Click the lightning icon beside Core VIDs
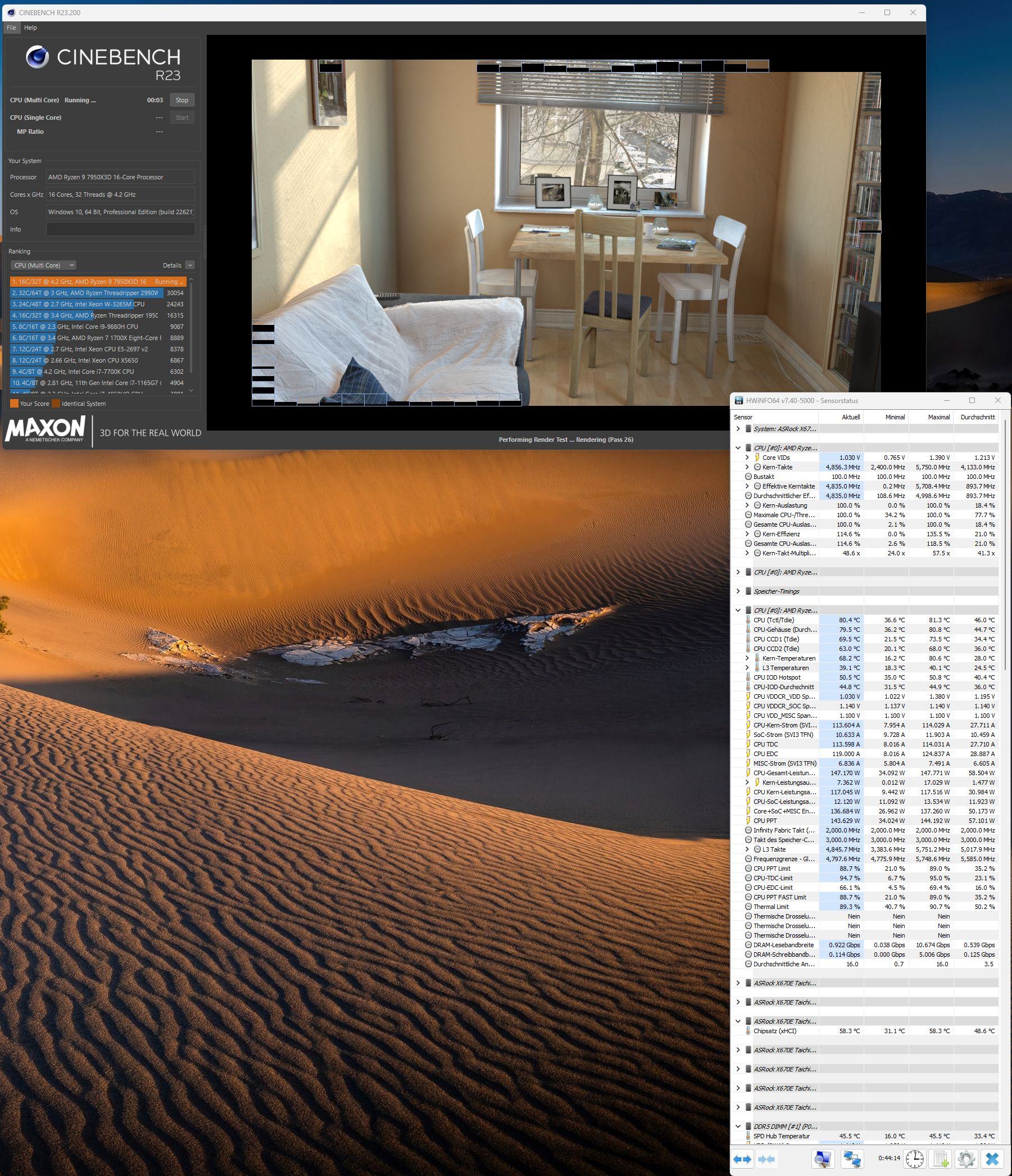 click(757, 458)
